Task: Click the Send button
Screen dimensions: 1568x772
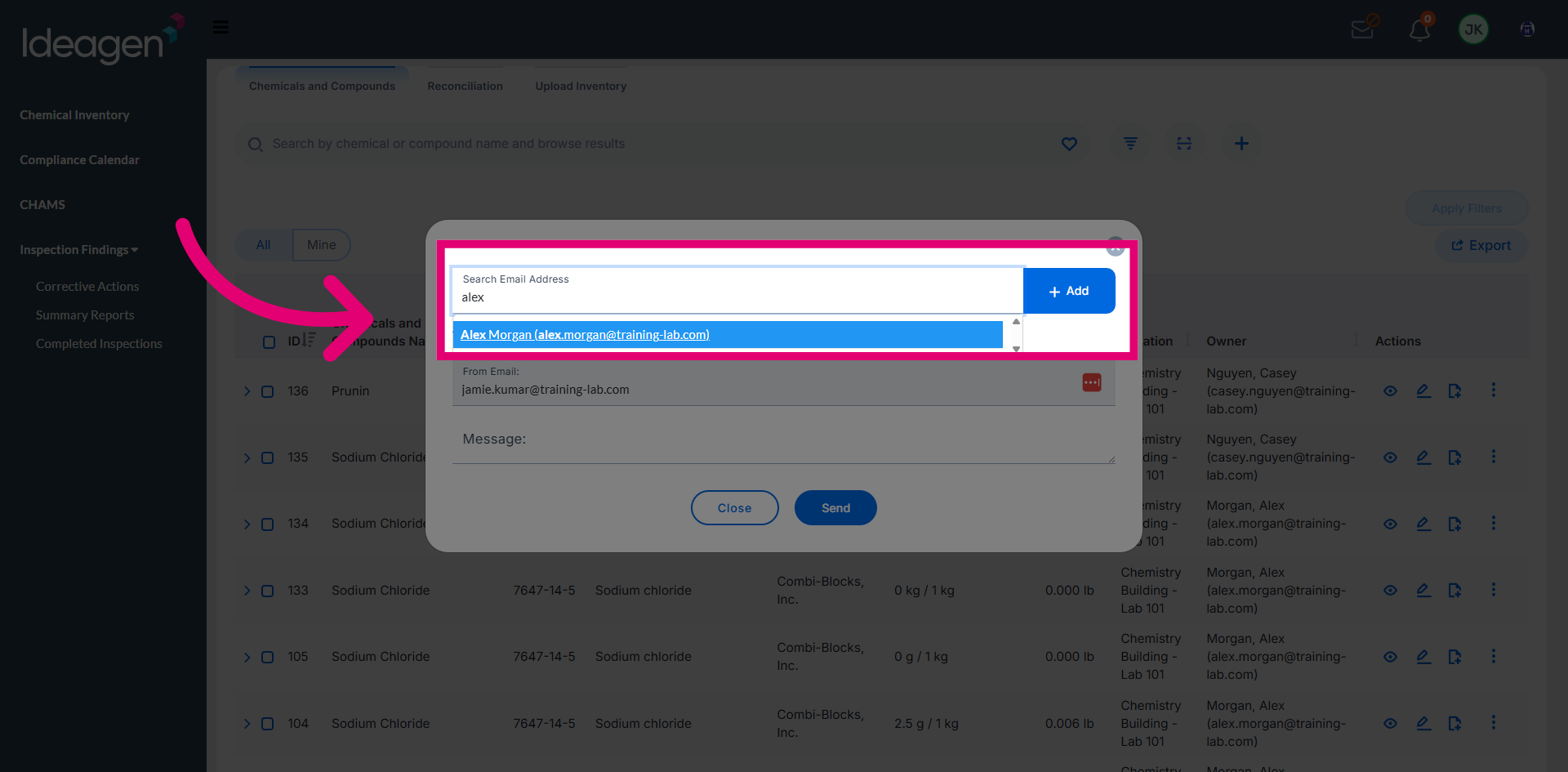Action: [835, 508]
